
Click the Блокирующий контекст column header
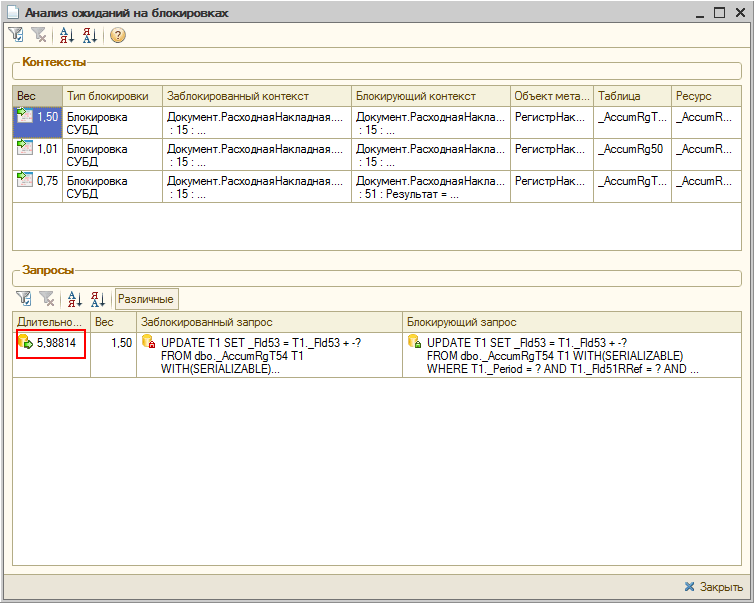(x=431, y=96)
